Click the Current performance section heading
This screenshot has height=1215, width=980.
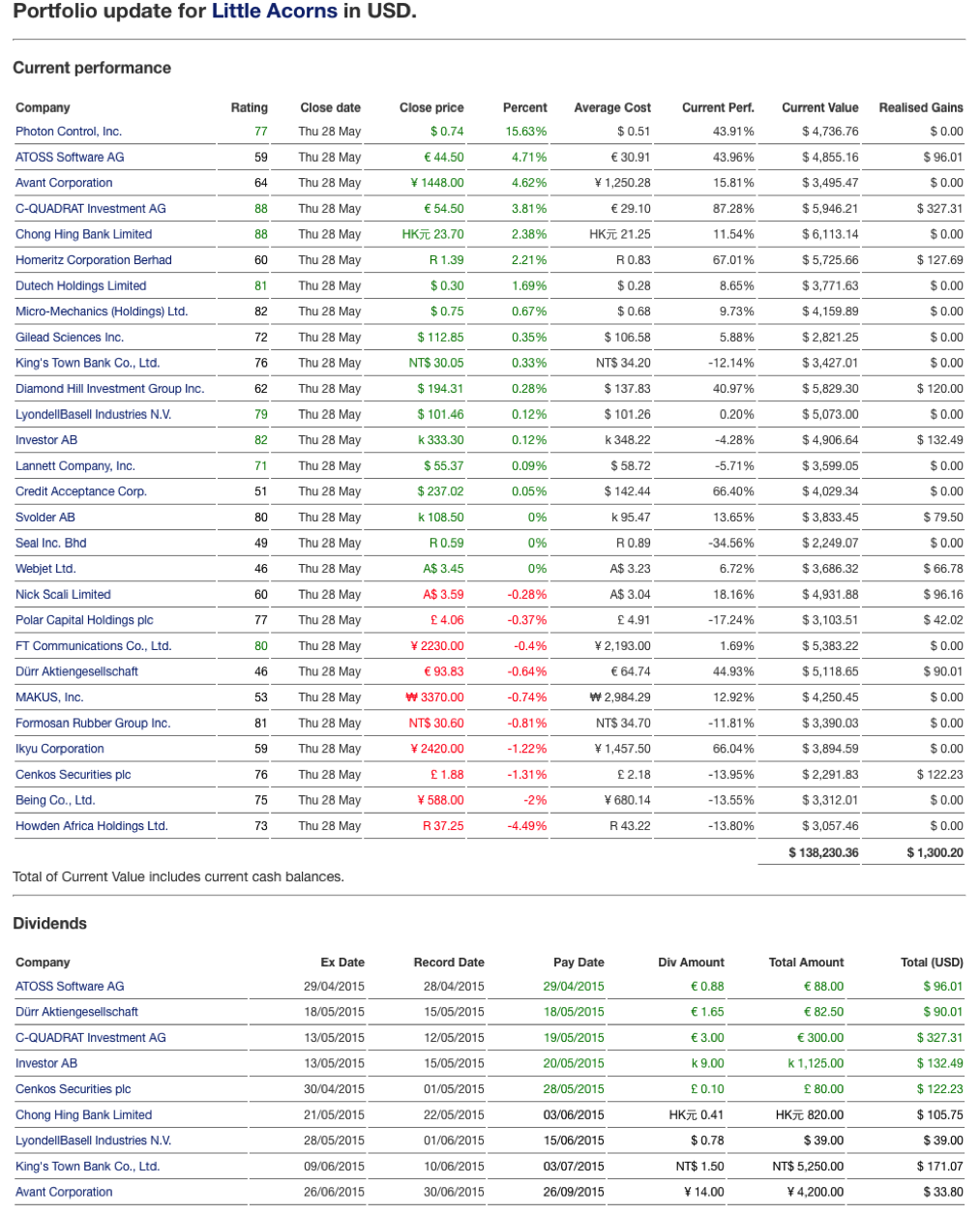point(92,68)
